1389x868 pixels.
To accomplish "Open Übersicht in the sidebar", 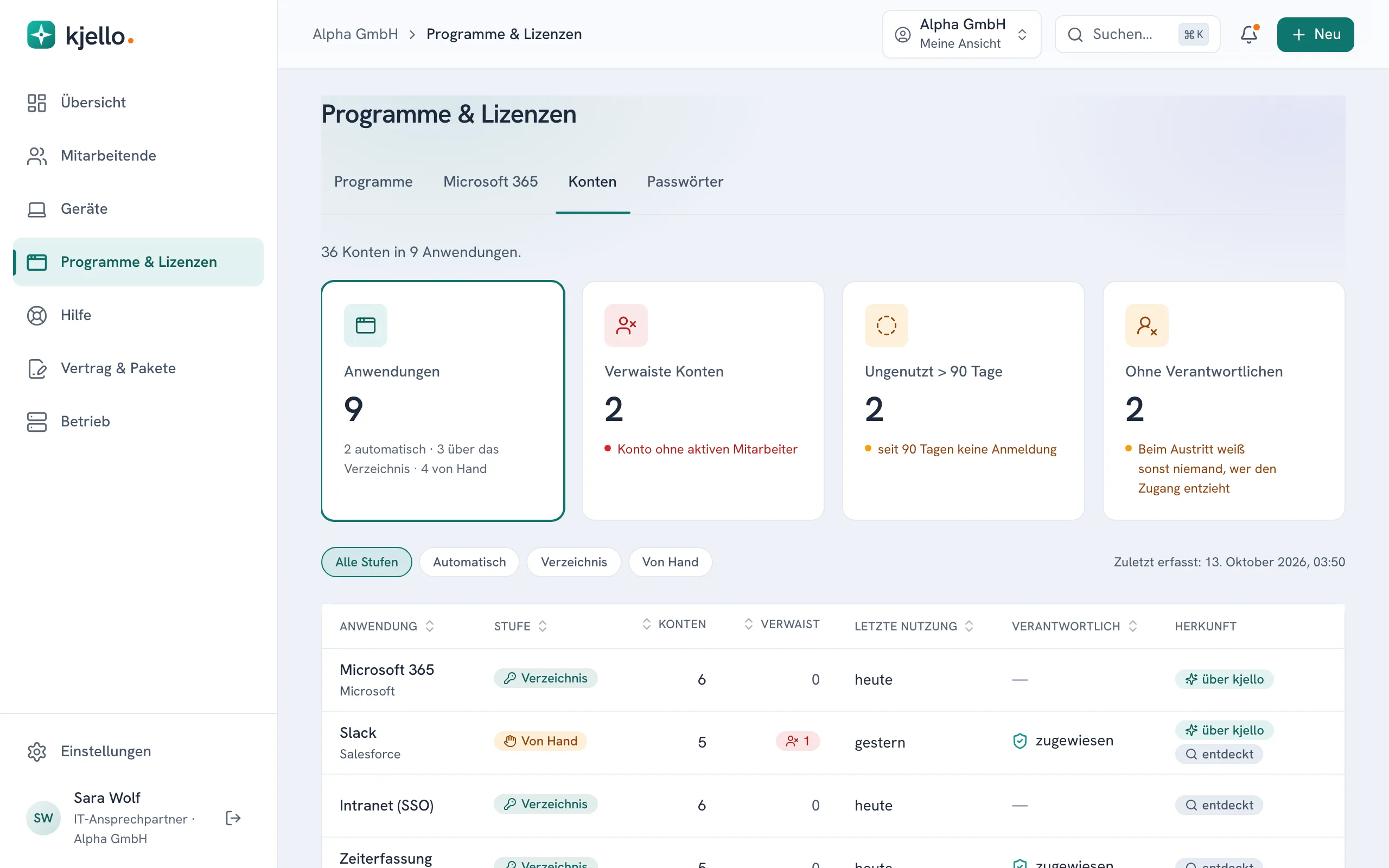I will click(x=138, y=102).
